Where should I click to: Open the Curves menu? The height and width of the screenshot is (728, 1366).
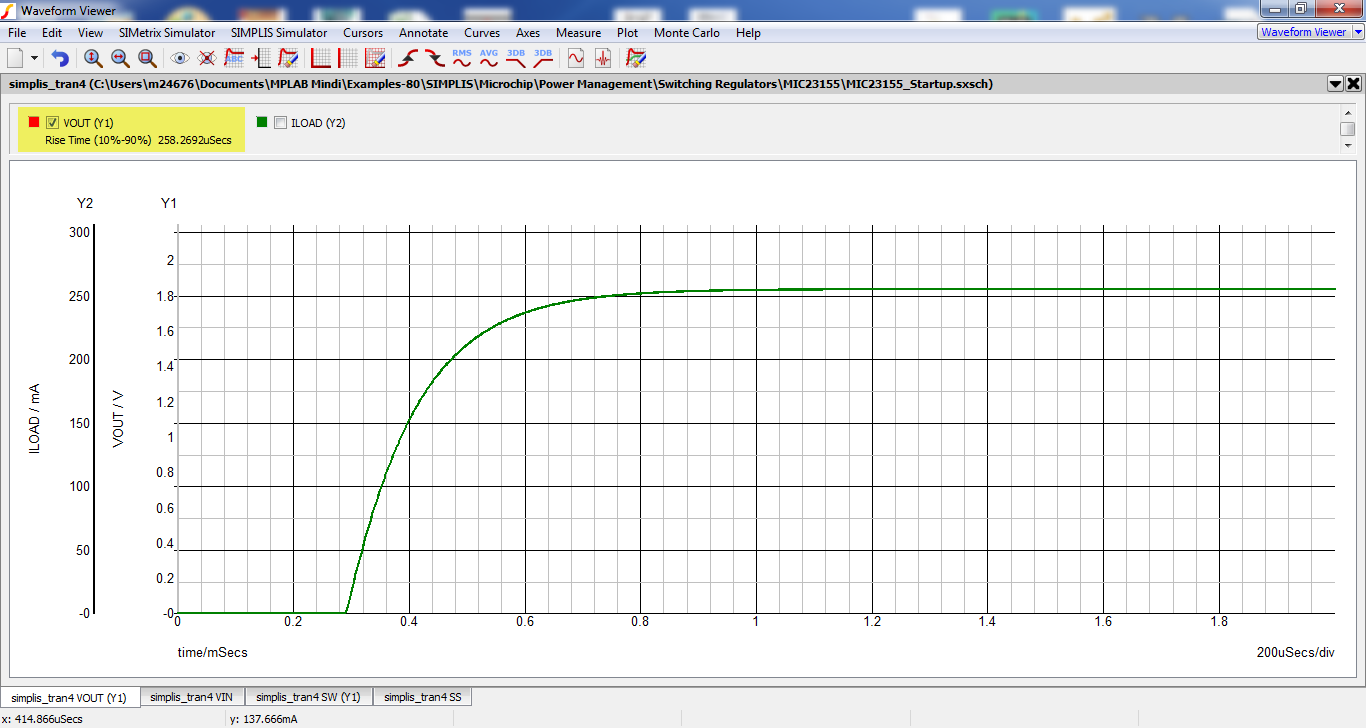(482, 33)
